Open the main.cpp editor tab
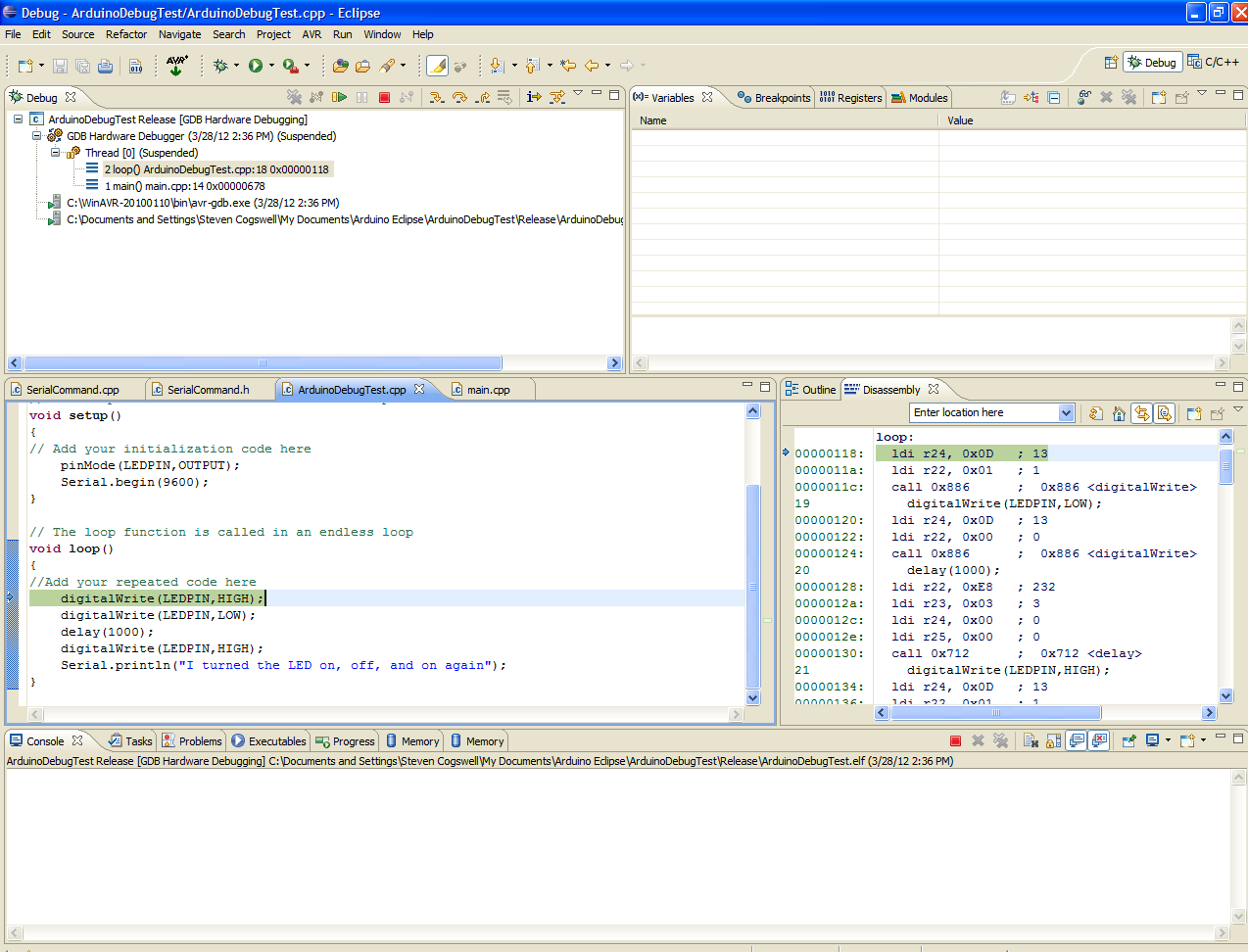The width and height of the screenshot is (1248, 952). pyautogui.click(x=487, y=390)
